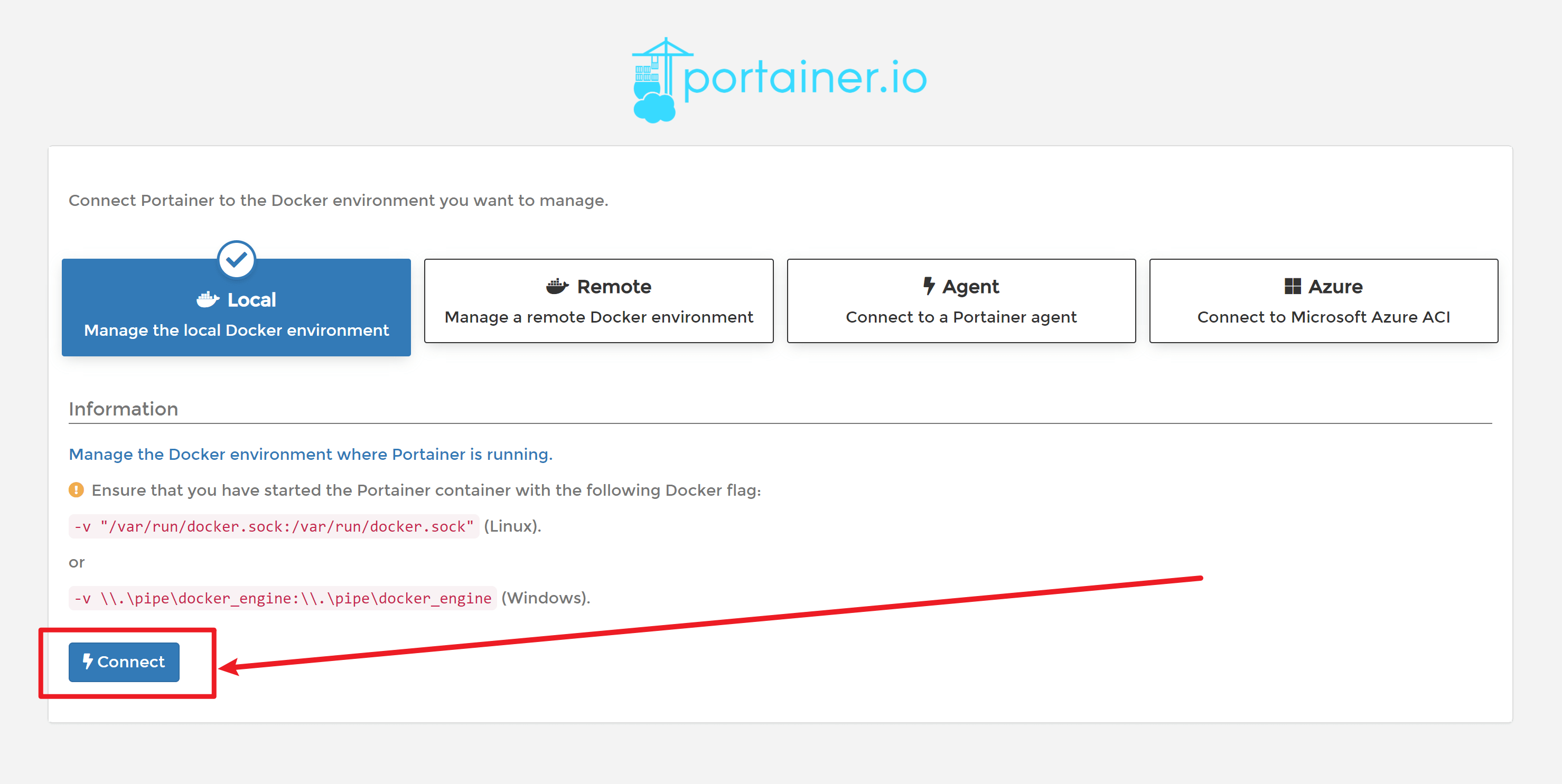Click the lightning icon inside Connect button
This screenshot has width=1562, height=784.
[x=87, y=661]
